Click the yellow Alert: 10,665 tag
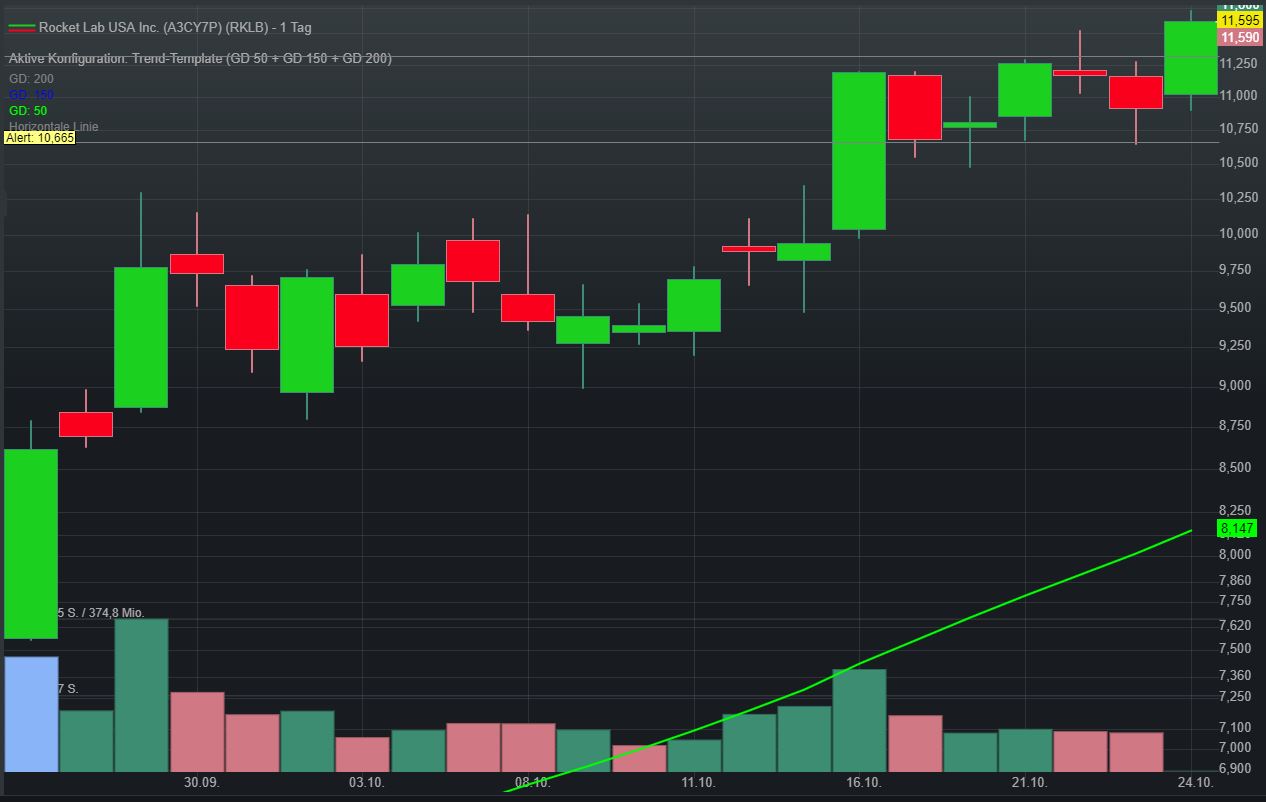 40,138
